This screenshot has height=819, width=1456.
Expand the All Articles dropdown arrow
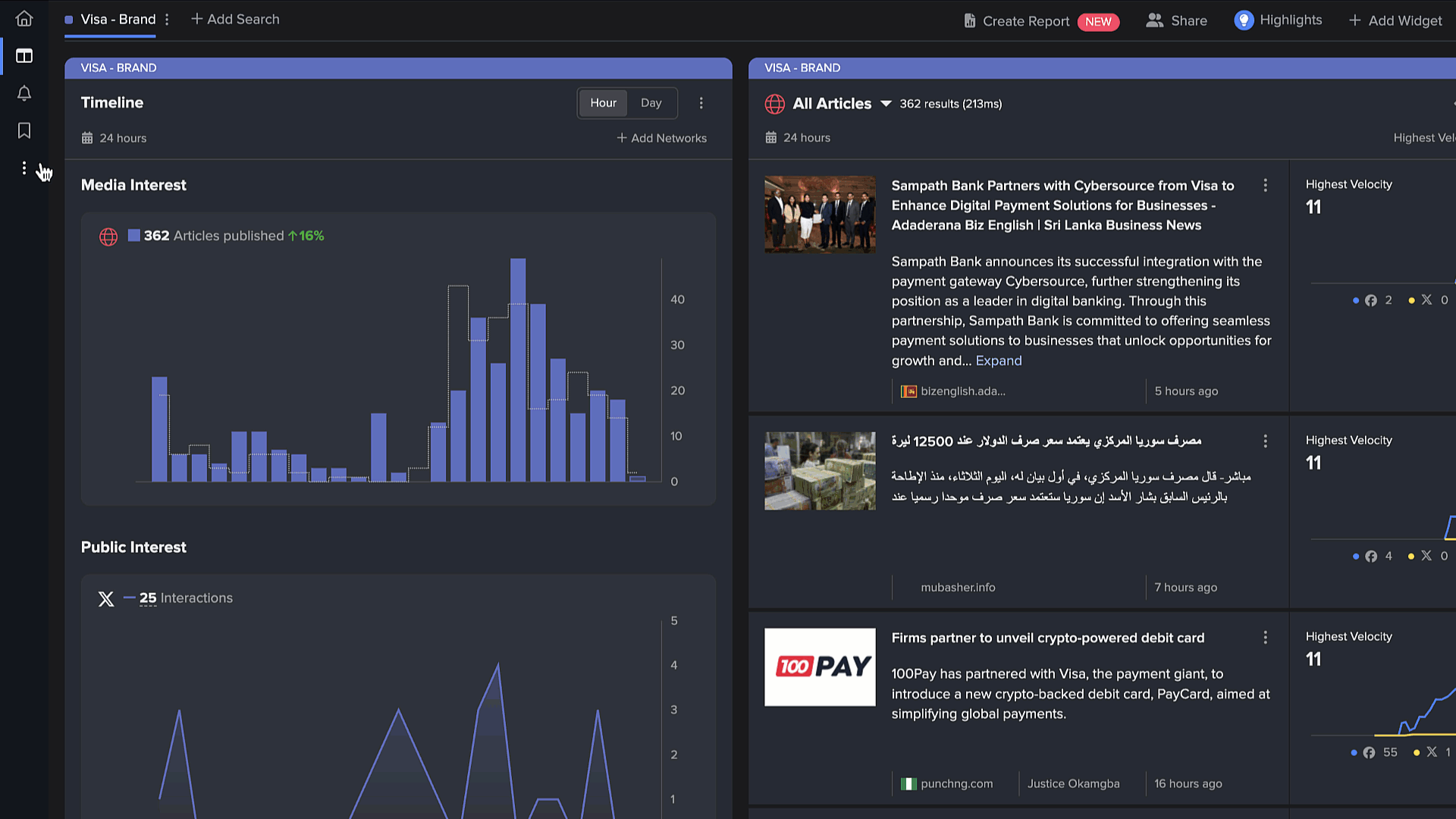(x=886, y=104)
